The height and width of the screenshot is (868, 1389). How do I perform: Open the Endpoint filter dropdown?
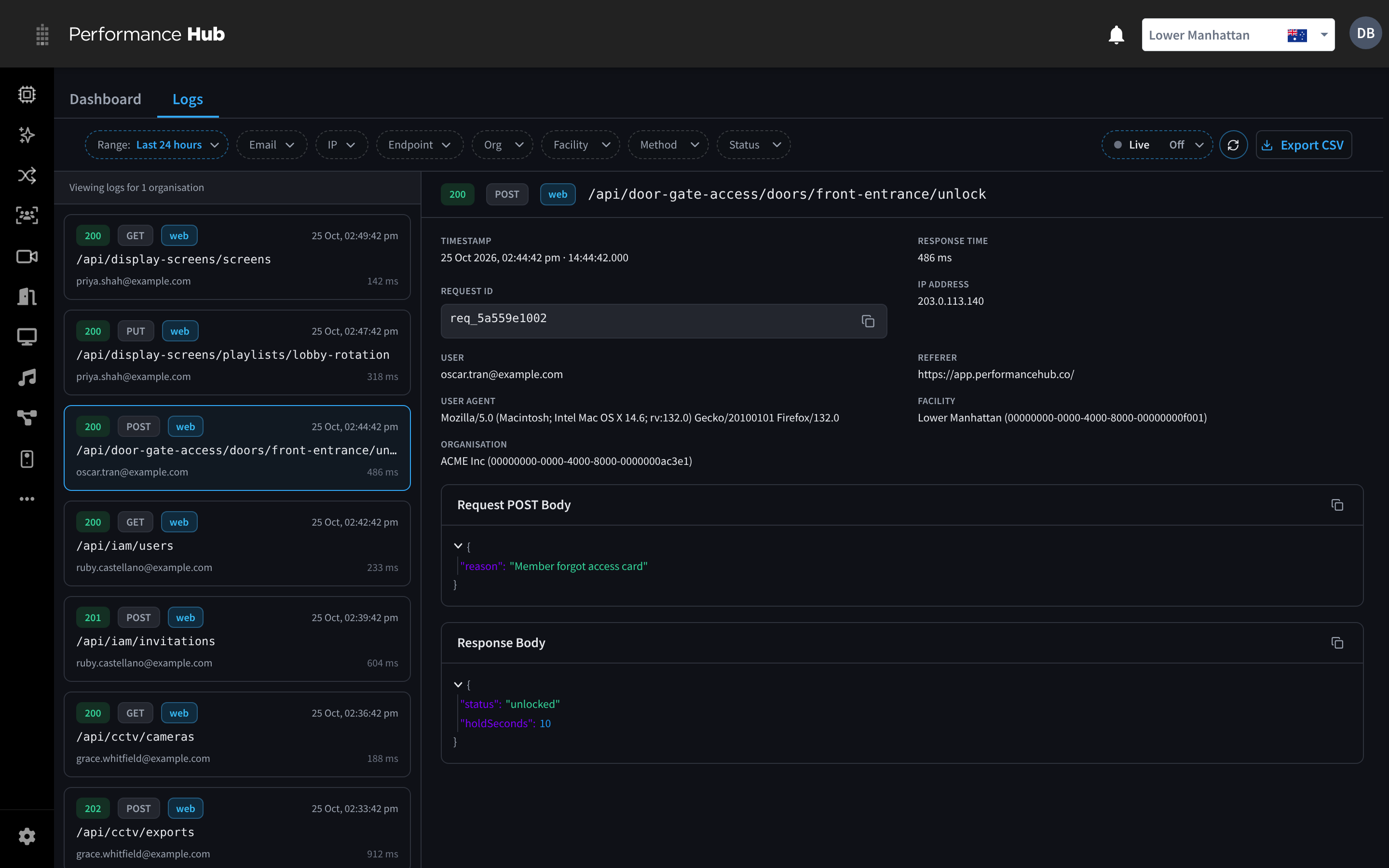coord(420,145)
